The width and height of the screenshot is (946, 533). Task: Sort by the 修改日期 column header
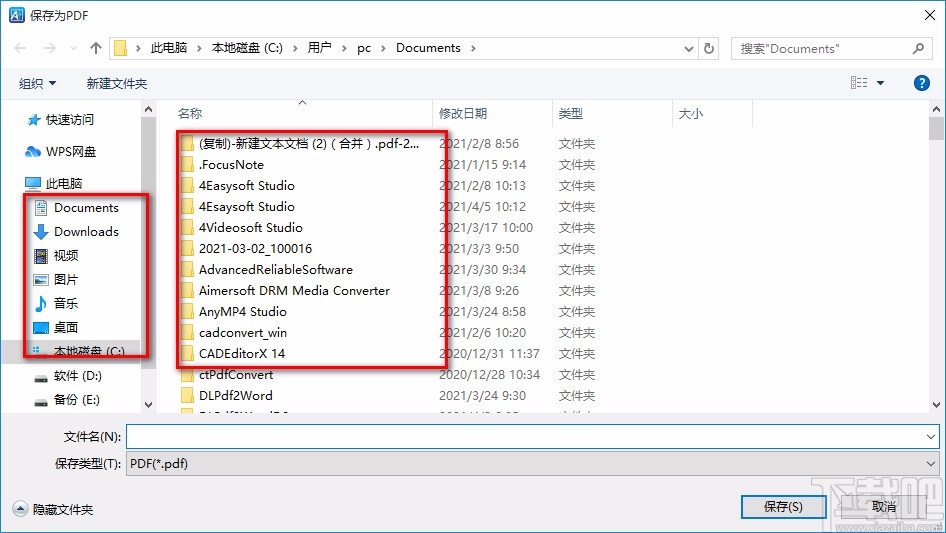click(463, 113)
